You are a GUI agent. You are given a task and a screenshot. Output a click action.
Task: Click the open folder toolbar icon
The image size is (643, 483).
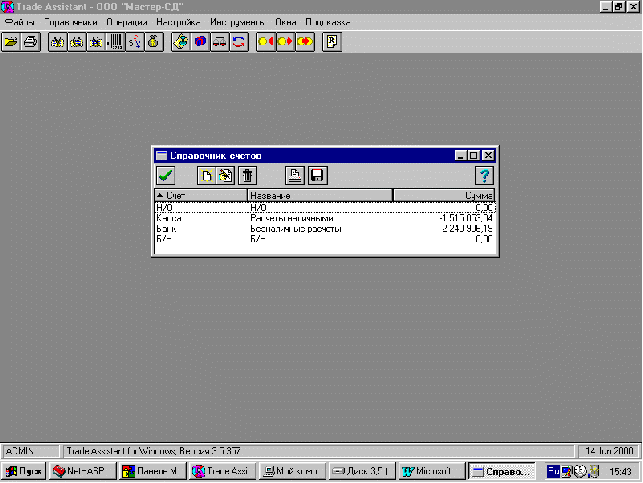coord(11,41)
